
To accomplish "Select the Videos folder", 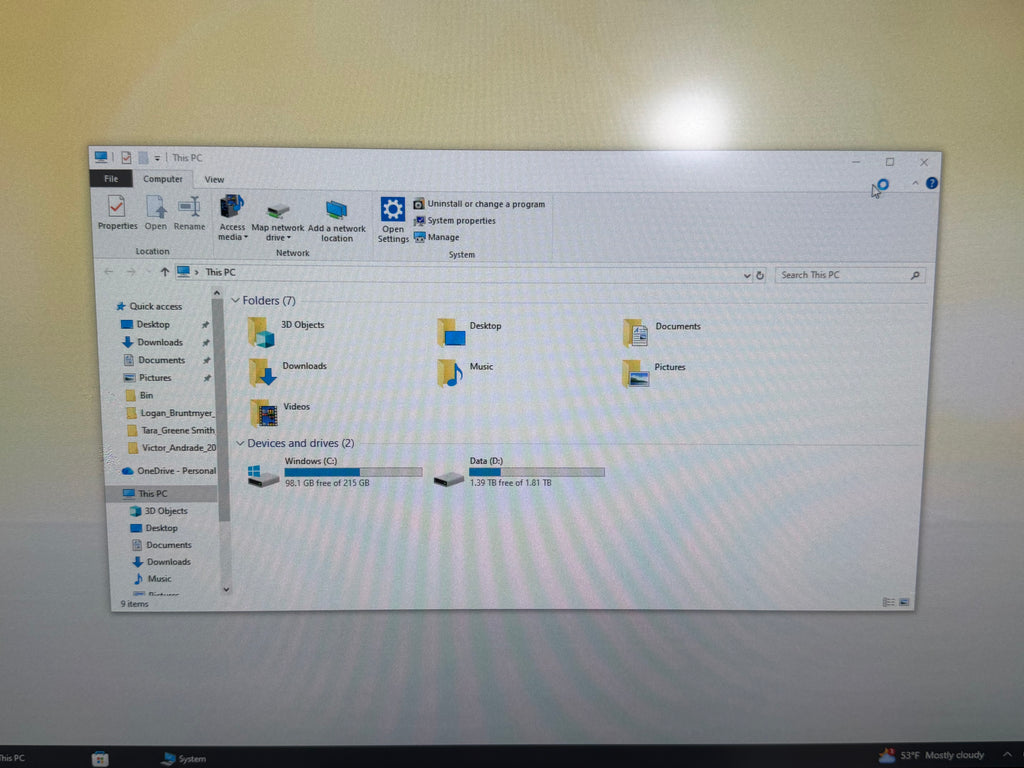I will 280,413.
